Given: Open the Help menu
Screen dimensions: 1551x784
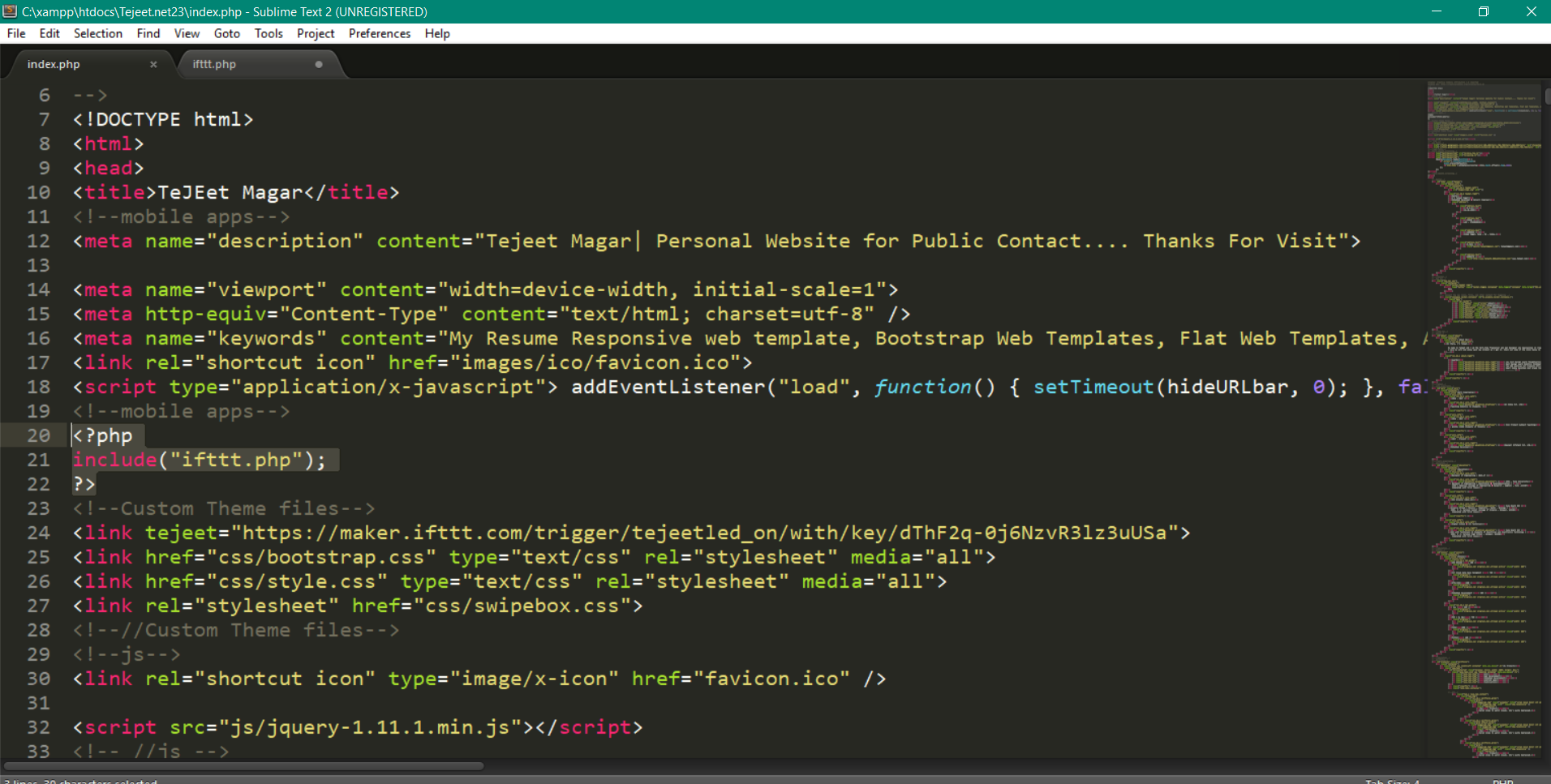Looking at the screenshot, I should (x=437, y=33).
